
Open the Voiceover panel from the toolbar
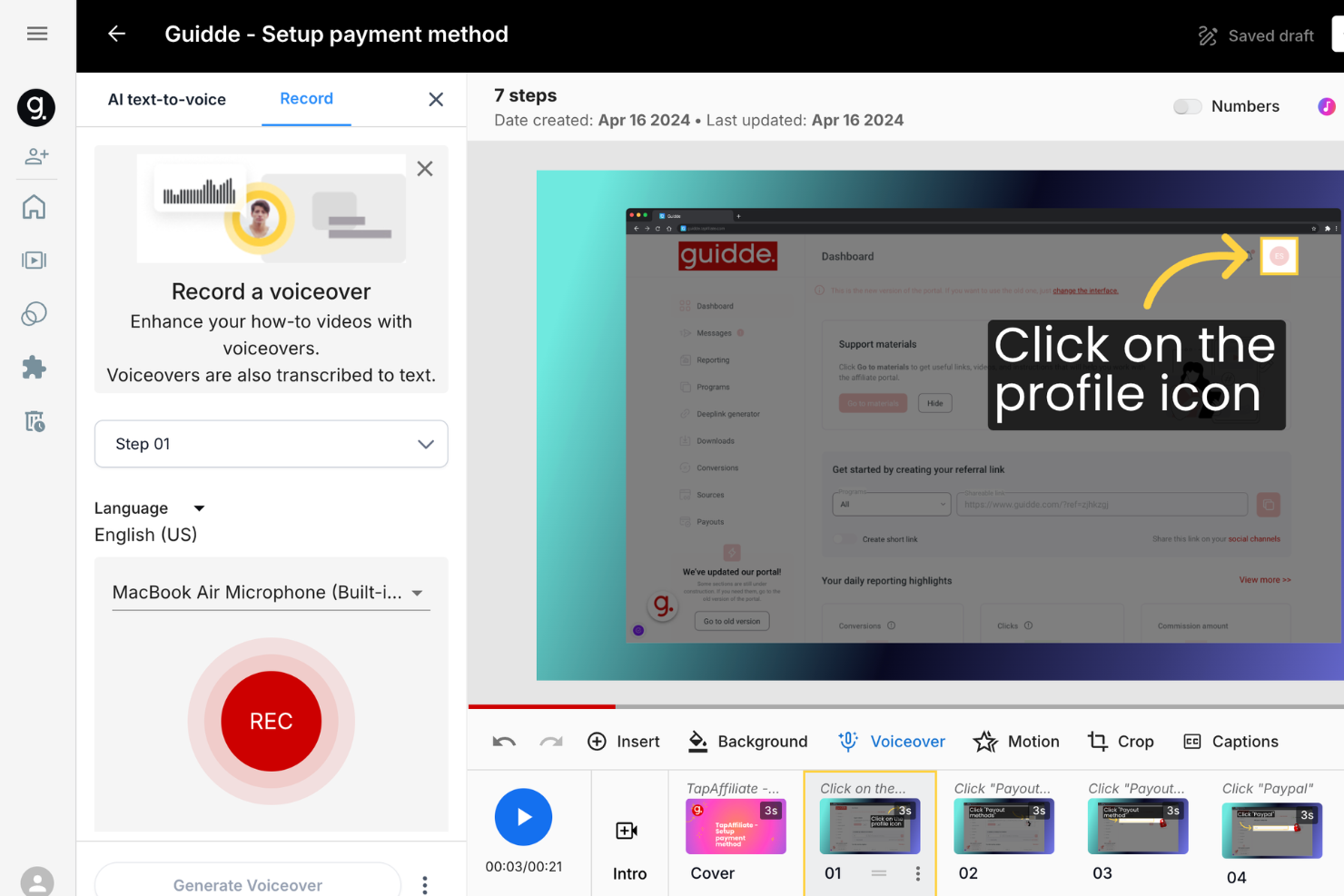pos(891,741)
